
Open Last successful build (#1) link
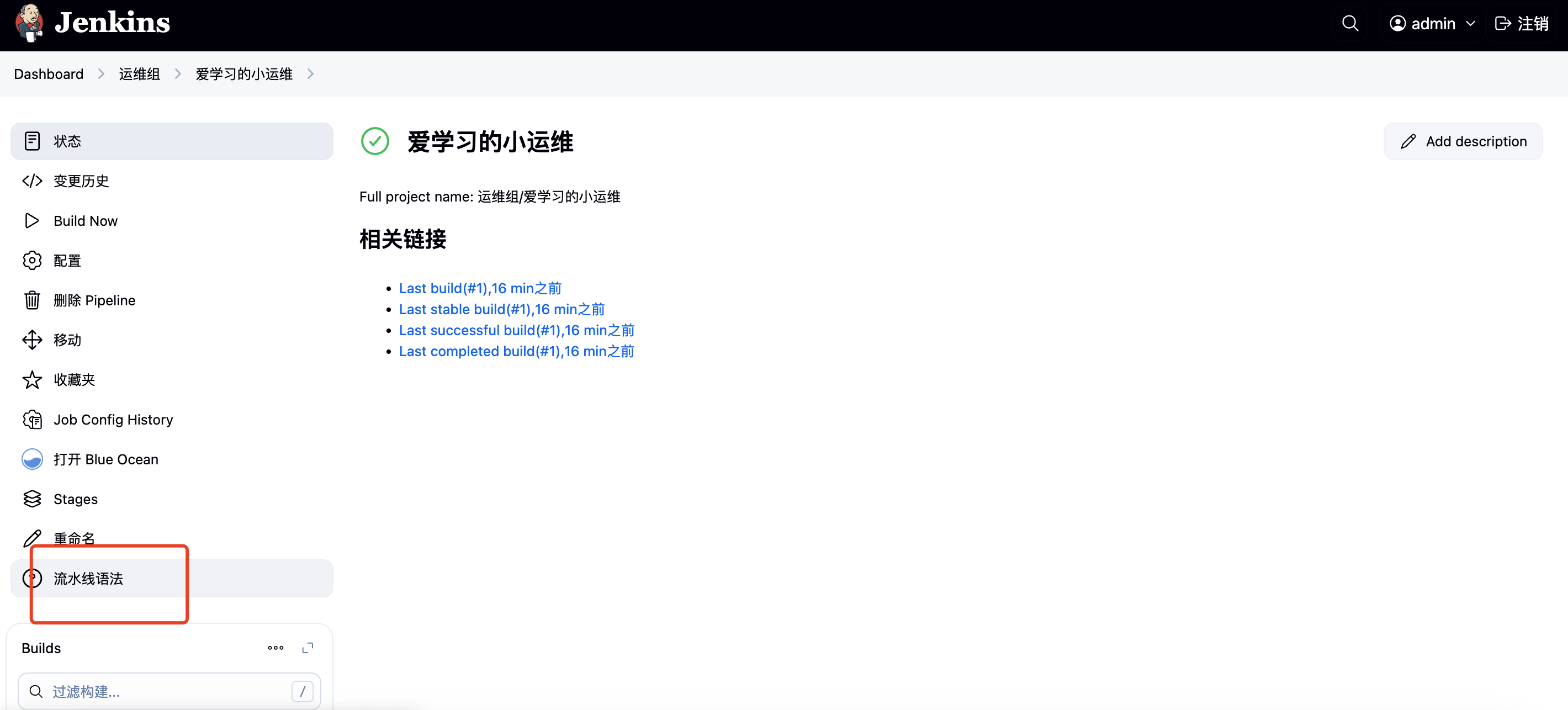pyautogui.click(x=516, y=330)
